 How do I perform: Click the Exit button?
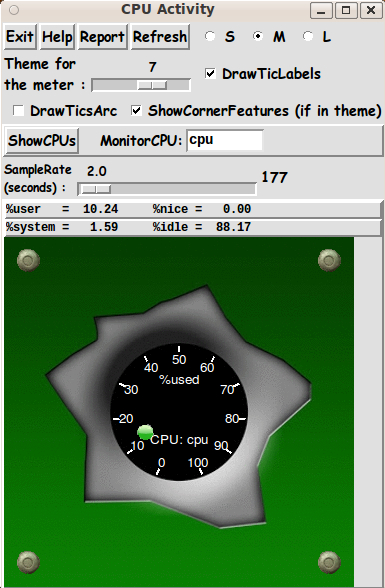coord(20,37)
